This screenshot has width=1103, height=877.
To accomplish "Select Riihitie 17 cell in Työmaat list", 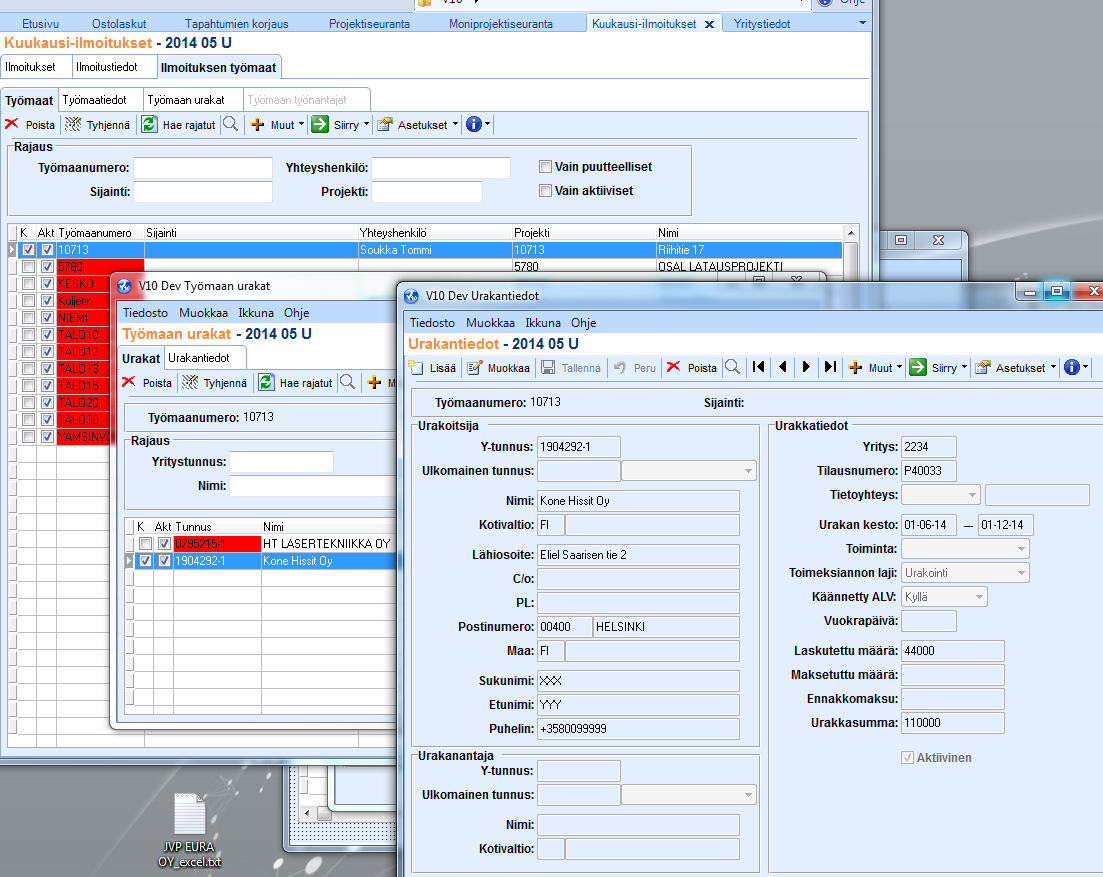I will [x=749, y=250].
